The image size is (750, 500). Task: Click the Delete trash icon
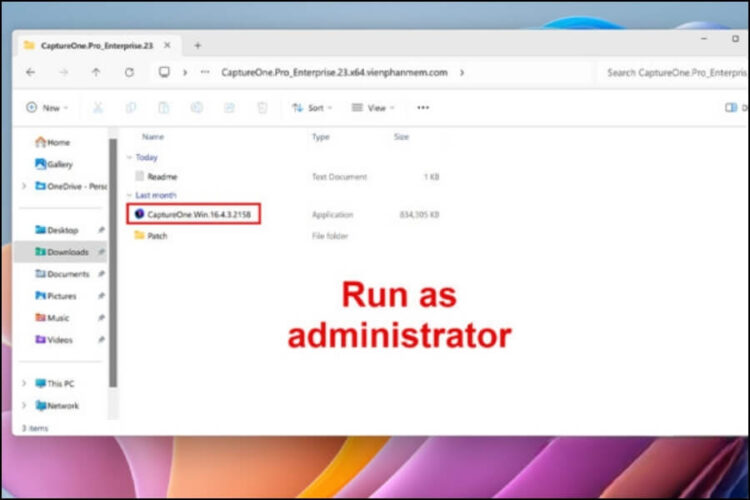click(262, 108)
